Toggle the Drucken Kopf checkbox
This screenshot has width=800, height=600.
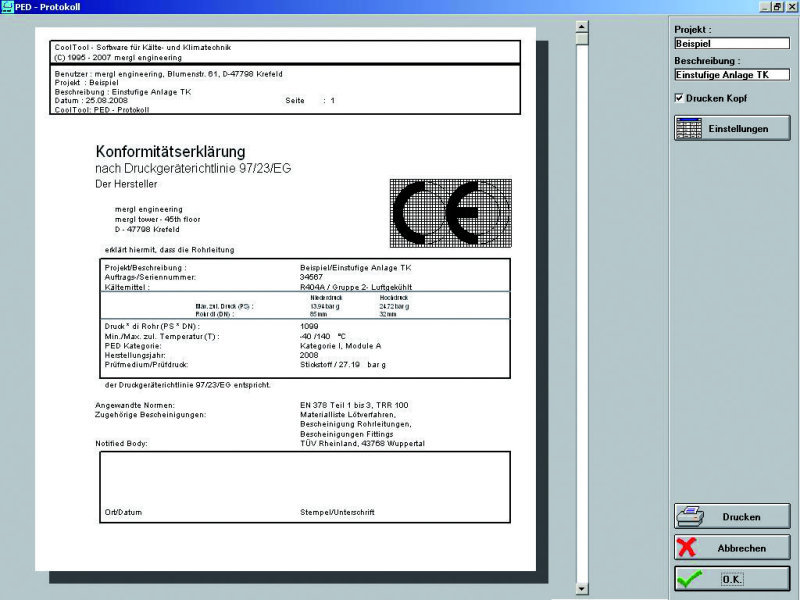(x=679, y=97)
